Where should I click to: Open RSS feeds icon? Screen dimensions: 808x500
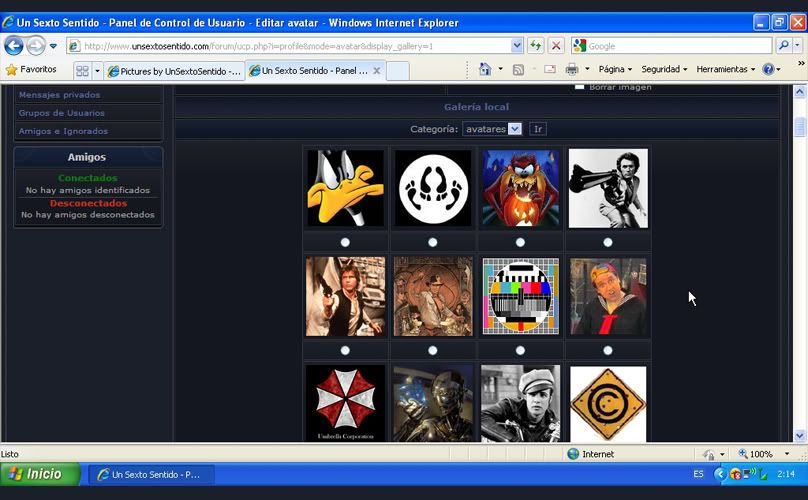pos(518,69)
